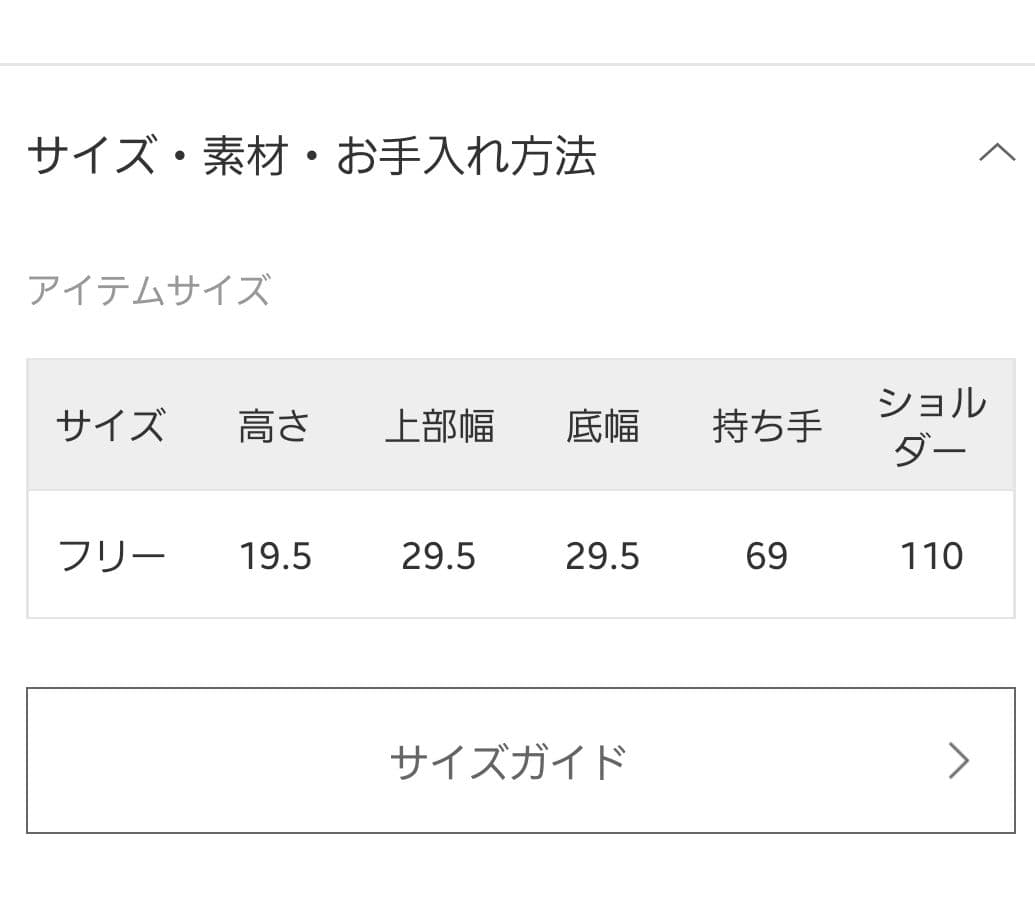Click the サイズ・素材・お手入れ方法 section heading
Viewport: 1035px width, 897px height.
pyautogui.click(x=311, y=157)
